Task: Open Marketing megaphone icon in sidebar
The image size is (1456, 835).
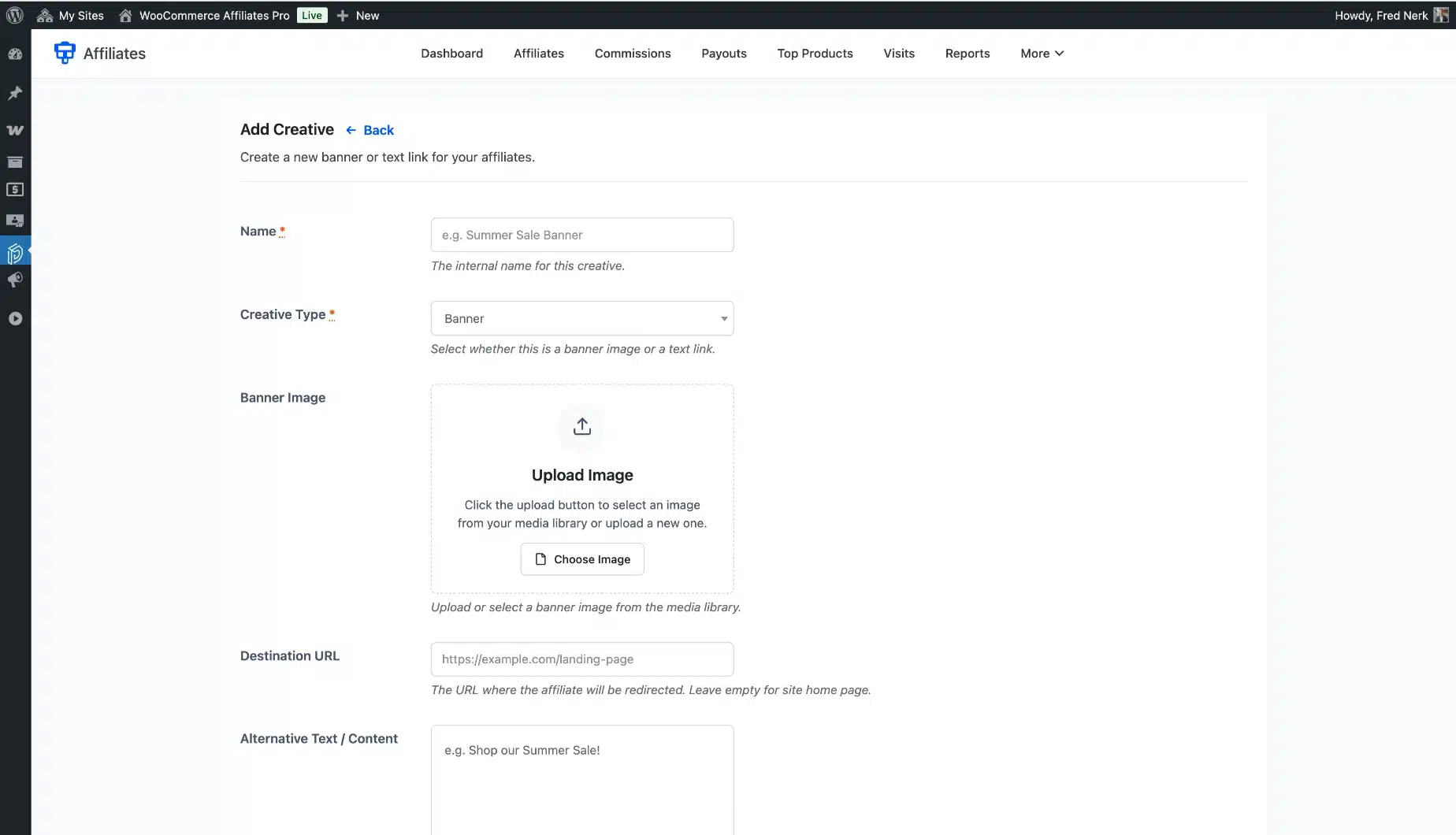Action: coord(15,280)
